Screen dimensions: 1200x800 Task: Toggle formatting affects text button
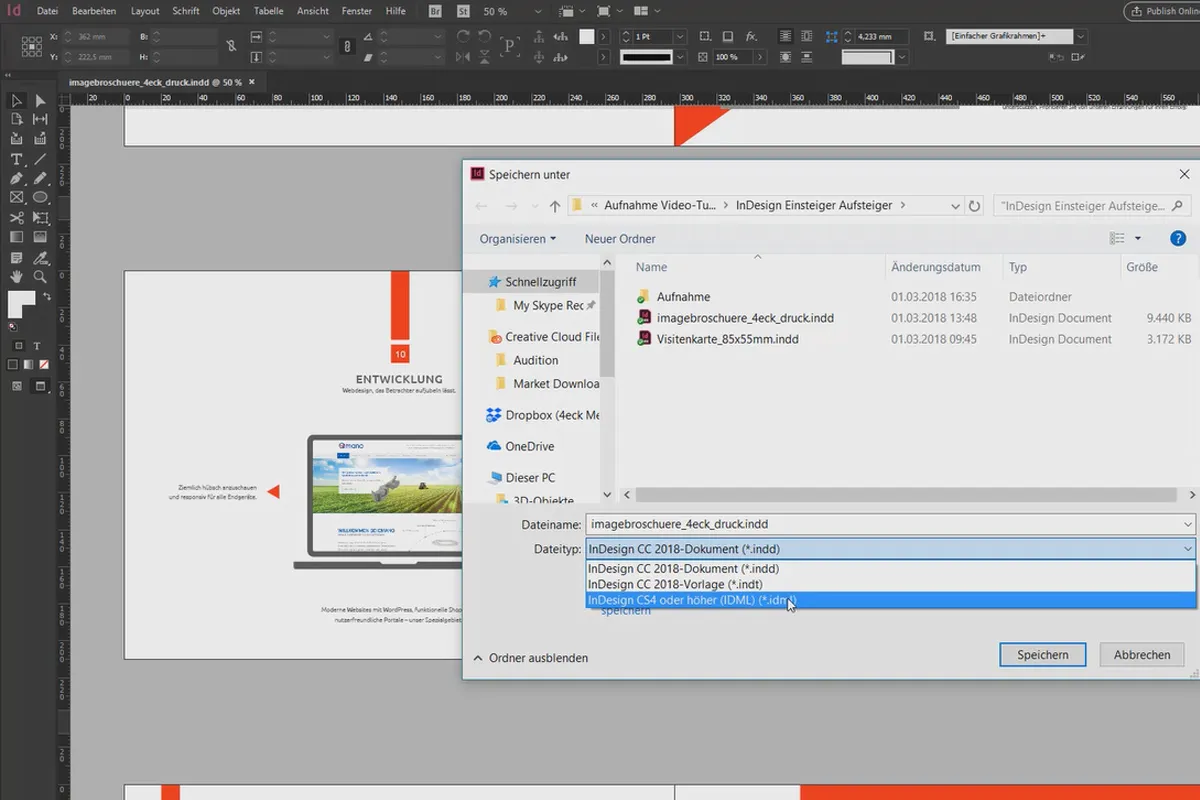click(37, 346)
